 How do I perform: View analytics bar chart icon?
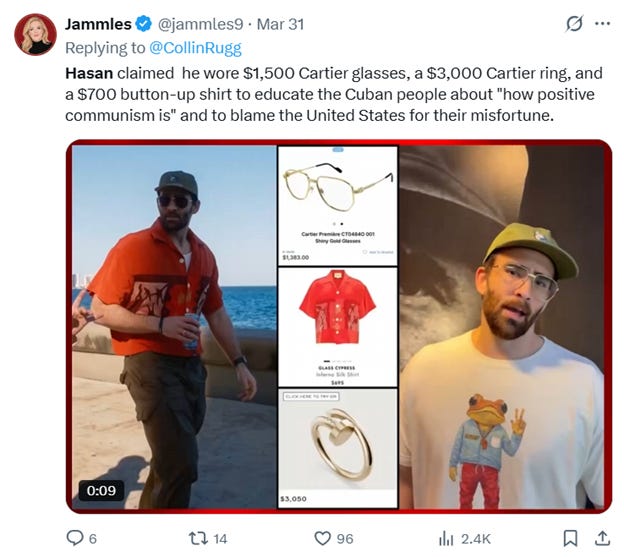[x=446, y=539]
